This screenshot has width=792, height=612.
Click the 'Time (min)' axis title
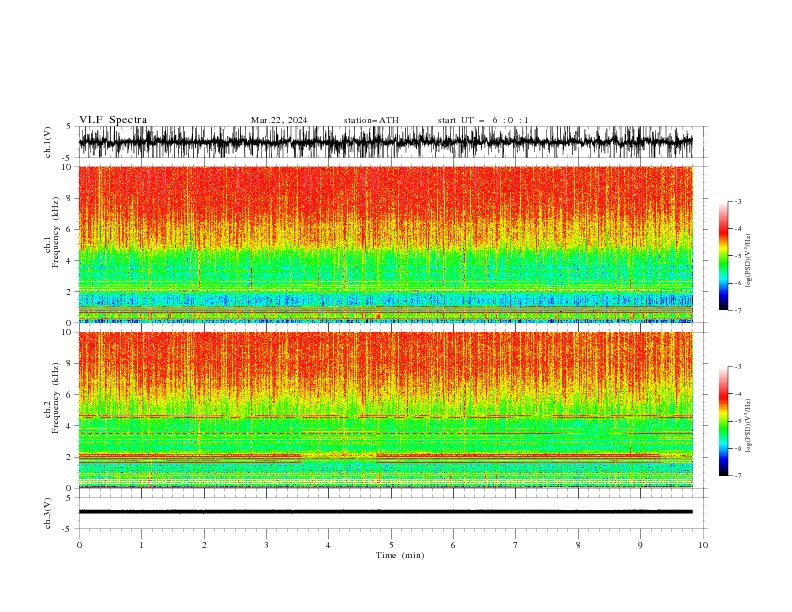point(400,555)
